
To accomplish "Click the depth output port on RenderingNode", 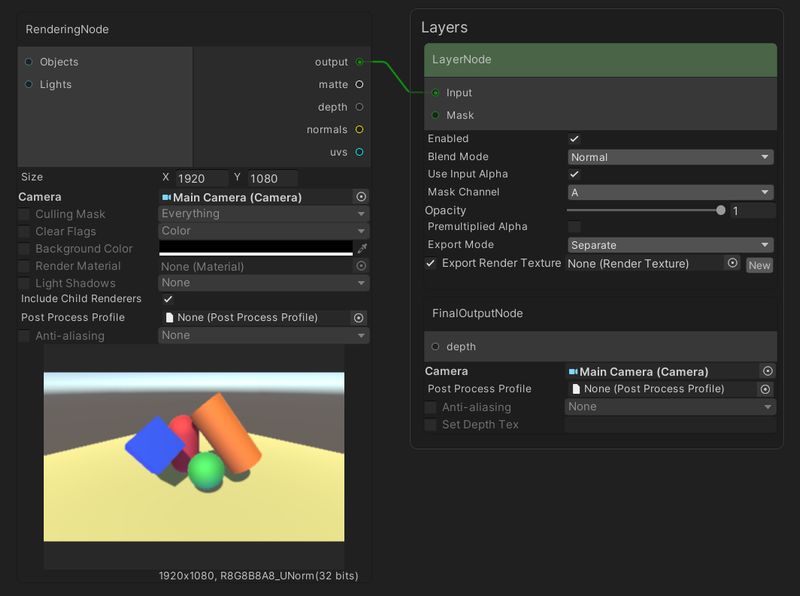I will (360, 107).
